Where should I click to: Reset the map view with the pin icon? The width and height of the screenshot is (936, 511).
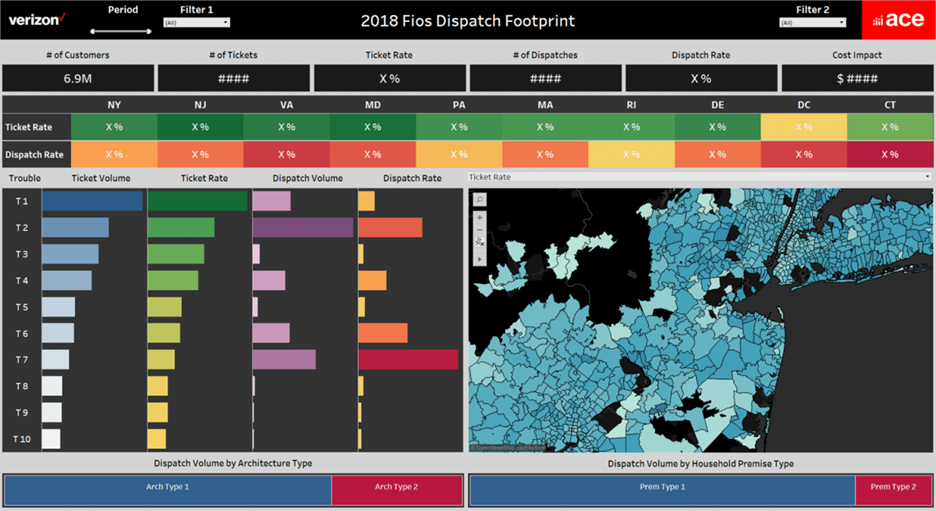tap(479, 243)
